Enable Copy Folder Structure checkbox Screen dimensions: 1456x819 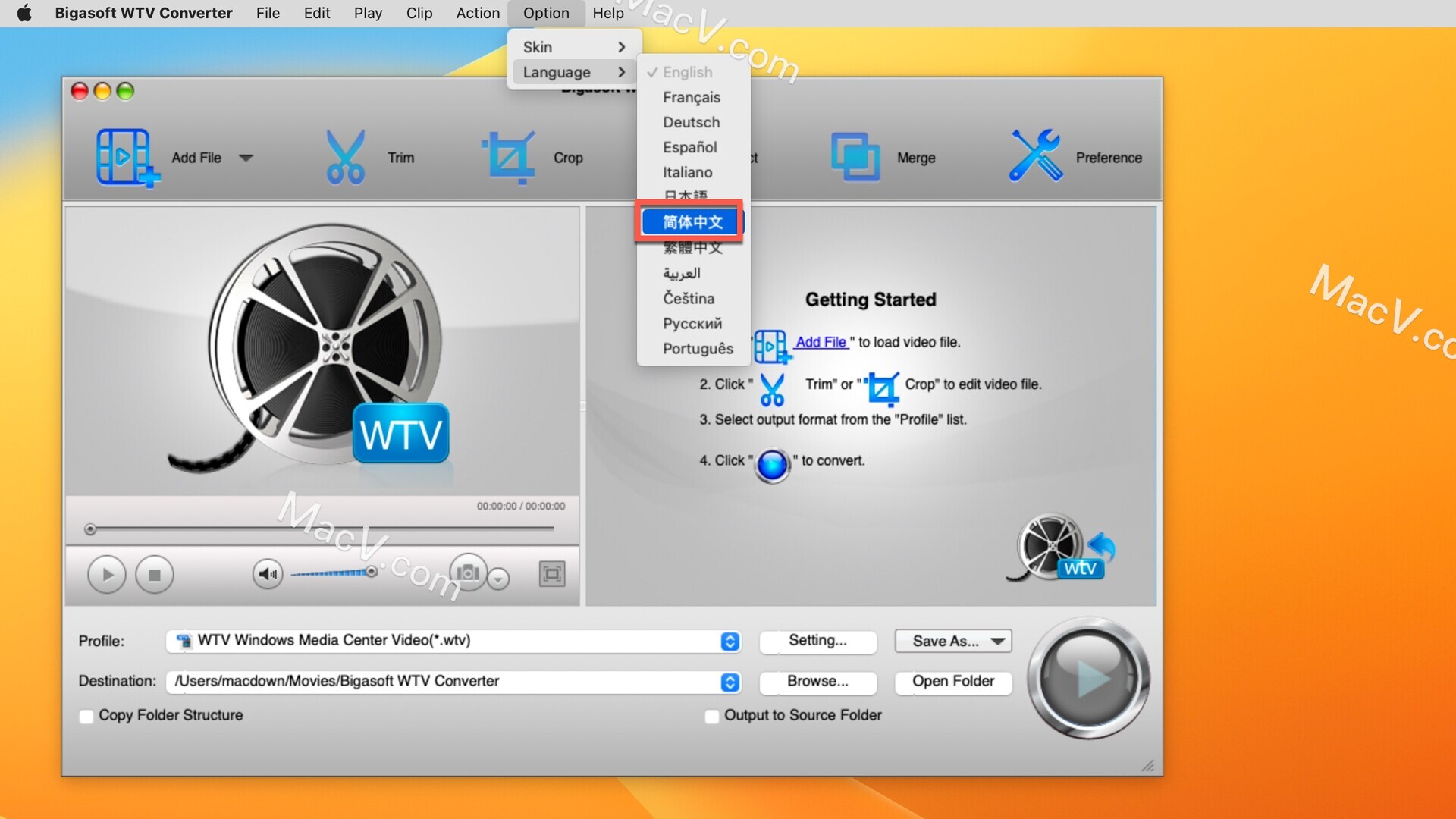pos(86,716)
